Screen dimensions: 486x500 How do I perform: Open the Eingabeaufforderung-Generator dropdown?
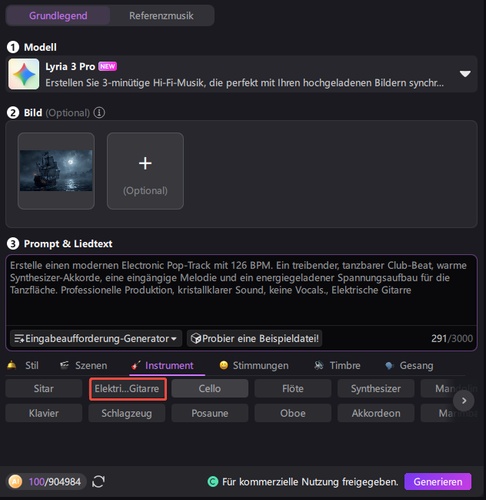coord(96,339)
